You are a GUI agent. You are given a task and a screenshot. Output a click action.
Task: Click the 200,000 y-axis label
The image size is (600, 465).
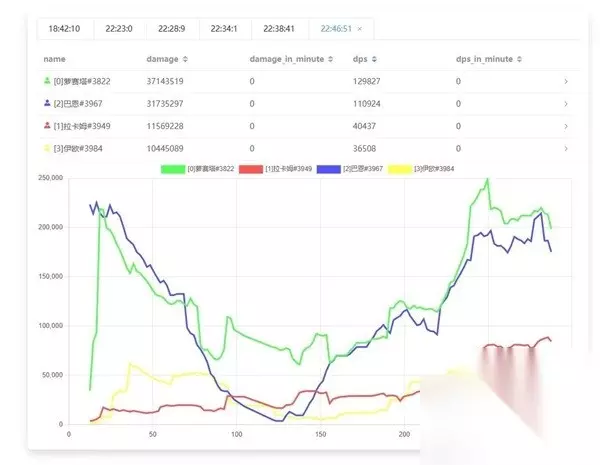[51, 227]
